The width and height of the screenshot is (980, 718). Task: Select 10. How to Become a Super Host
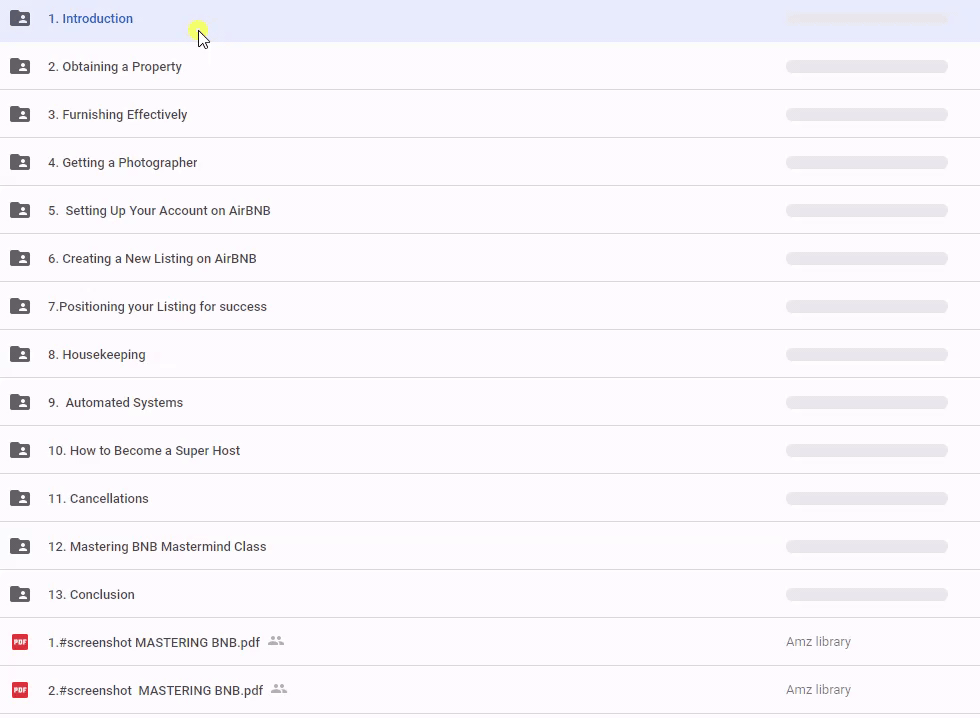(x=144, y=450)
